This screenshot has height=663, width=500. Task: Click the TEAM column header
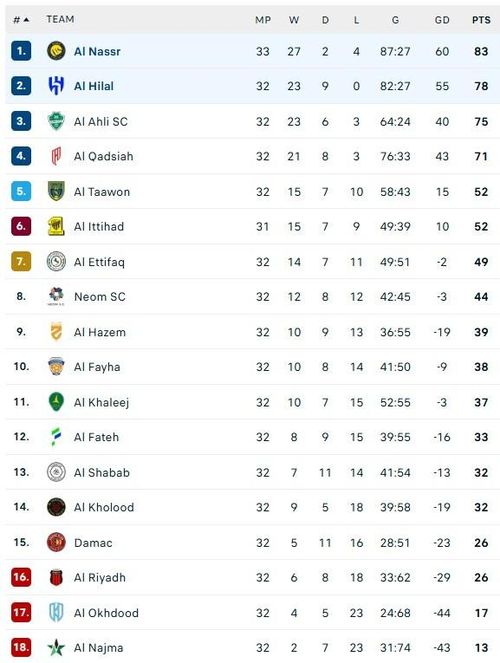(x=60, y=19)
